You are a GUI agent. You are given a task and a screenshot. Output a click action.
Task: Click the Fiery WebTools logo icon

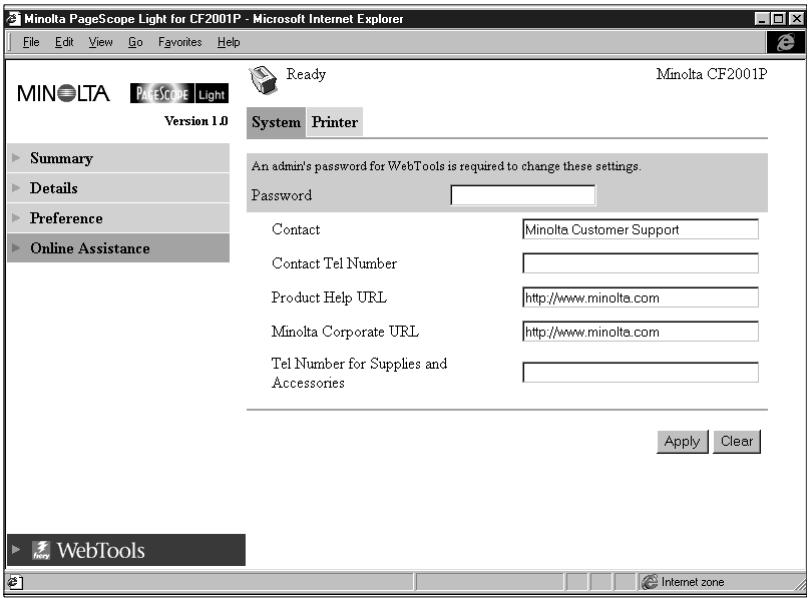click(41, 550)
